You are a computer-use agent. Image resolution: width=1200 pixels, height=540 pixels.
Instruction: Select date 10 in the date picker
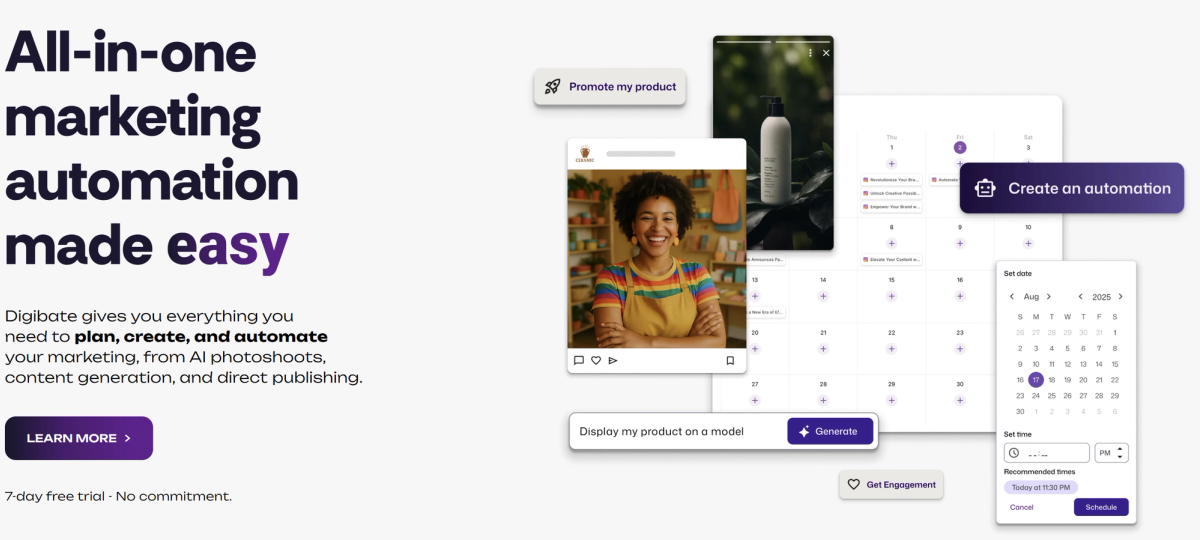tap(1036, 364)
